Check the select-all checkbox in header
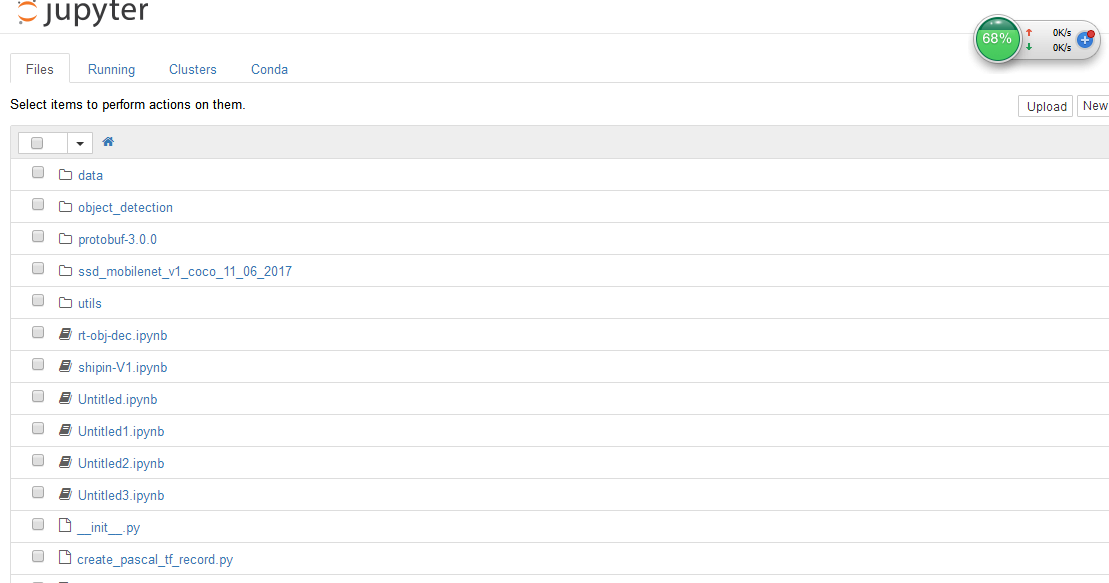The height and width of the screenshot is (583, 1109). pyautogui.click(x=37, y=143)
